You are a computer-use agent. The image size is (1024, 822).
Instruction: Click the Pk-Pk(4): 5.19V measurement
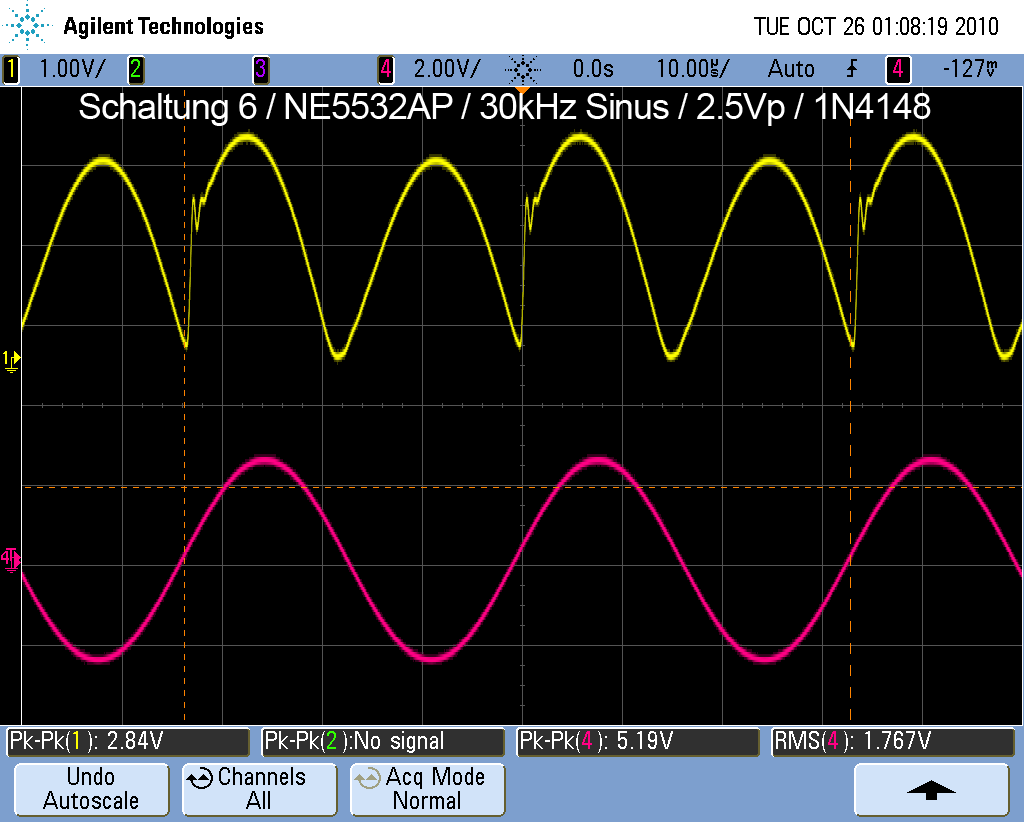click(638, 742)
